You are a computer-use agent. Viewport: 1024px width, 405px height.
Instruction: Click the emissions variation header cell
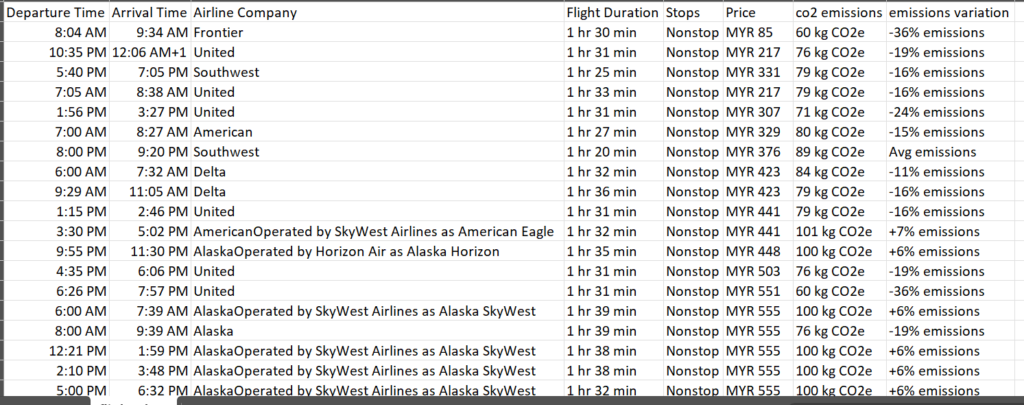click(x=954, y=12)
